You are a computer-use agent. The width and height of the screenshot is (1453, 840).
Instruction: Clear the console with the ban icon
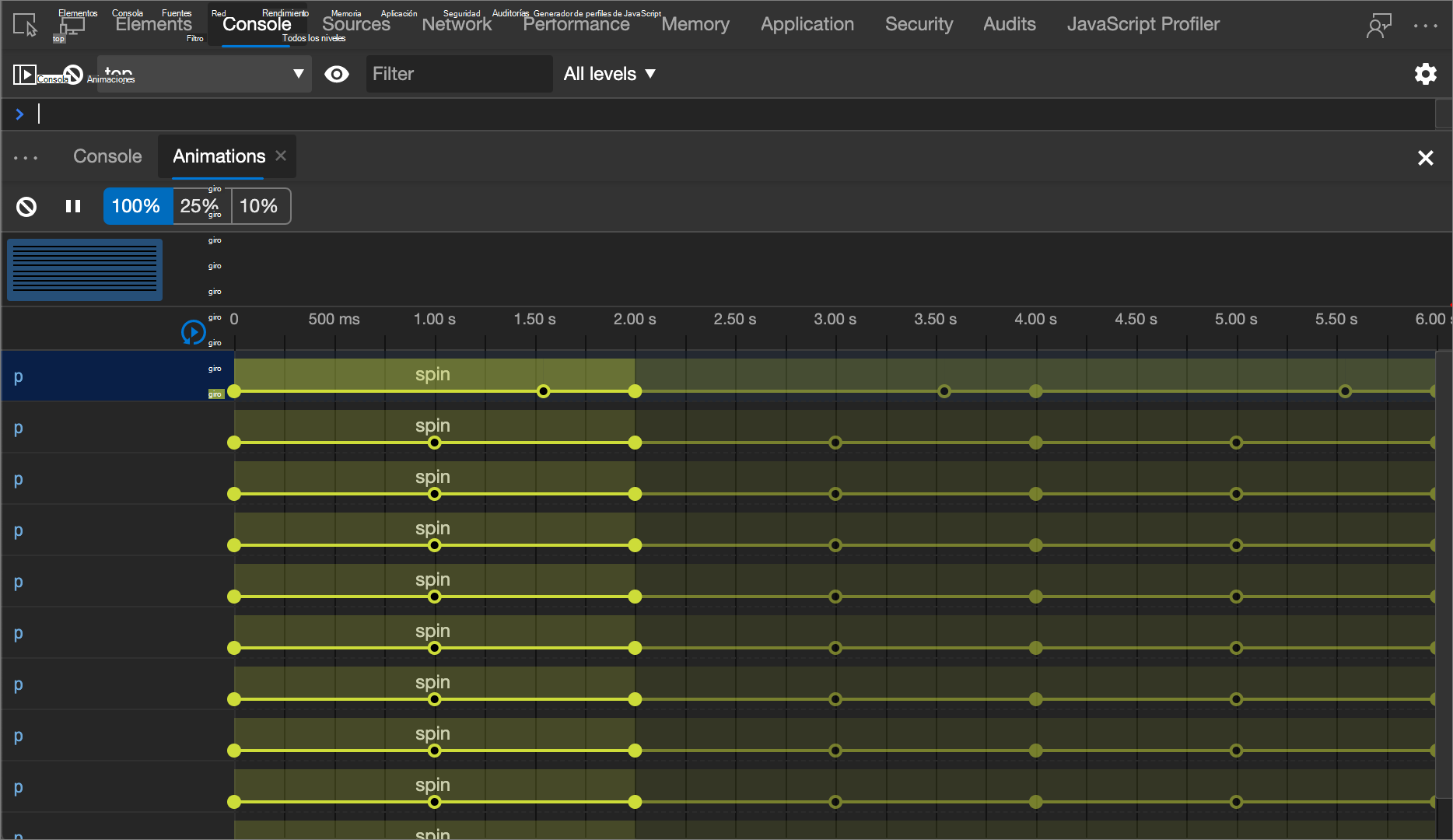(73, 74)
